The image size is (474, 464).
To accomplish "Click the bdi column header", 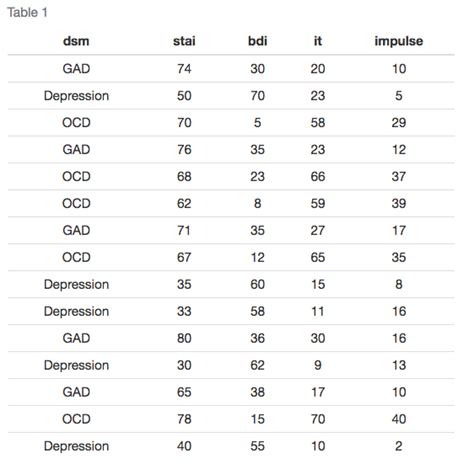I will click(257, 41).
